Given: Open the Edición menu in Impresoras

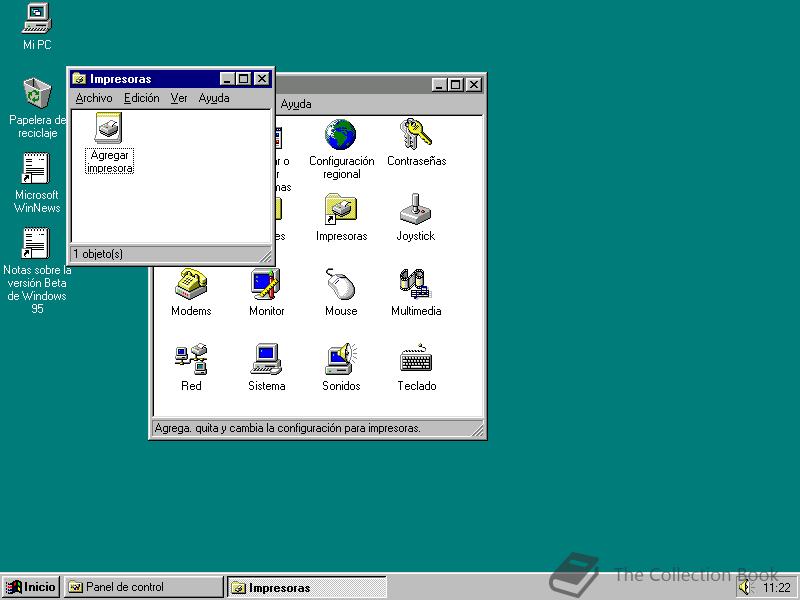Looking at the screenshot, I should click(x=141, y=98).
